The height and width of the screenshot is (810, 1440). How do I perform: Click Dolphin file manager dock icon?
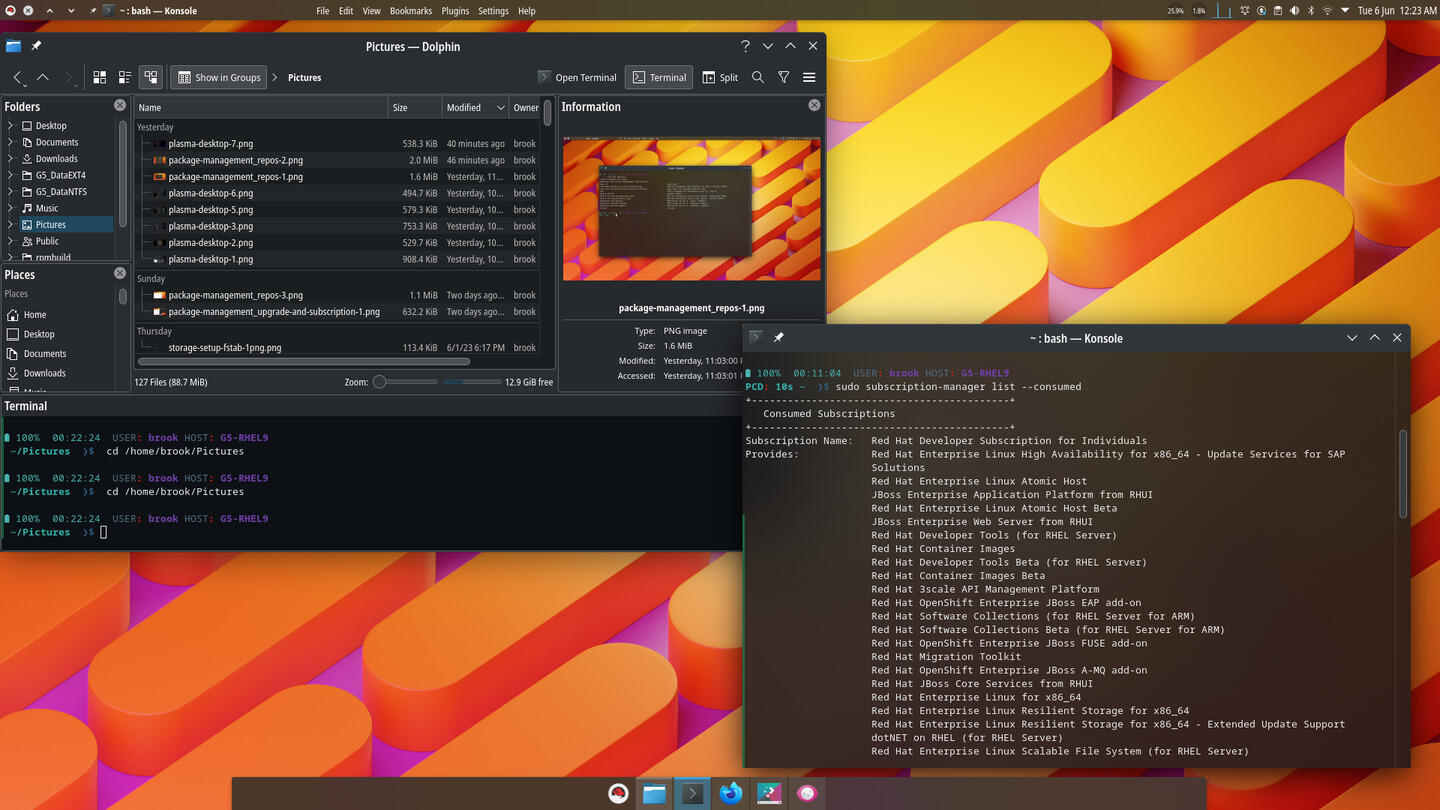pos(654,794)
